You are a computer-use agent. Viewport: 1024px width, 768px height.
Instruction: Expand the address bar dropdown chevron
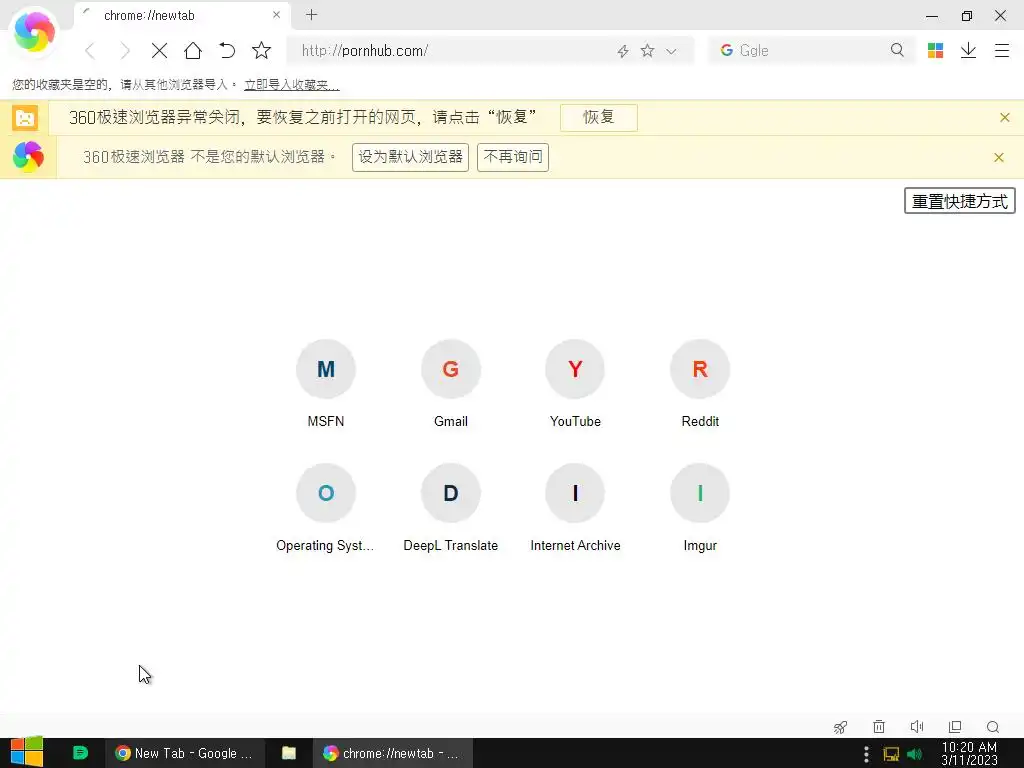point(671,51)
